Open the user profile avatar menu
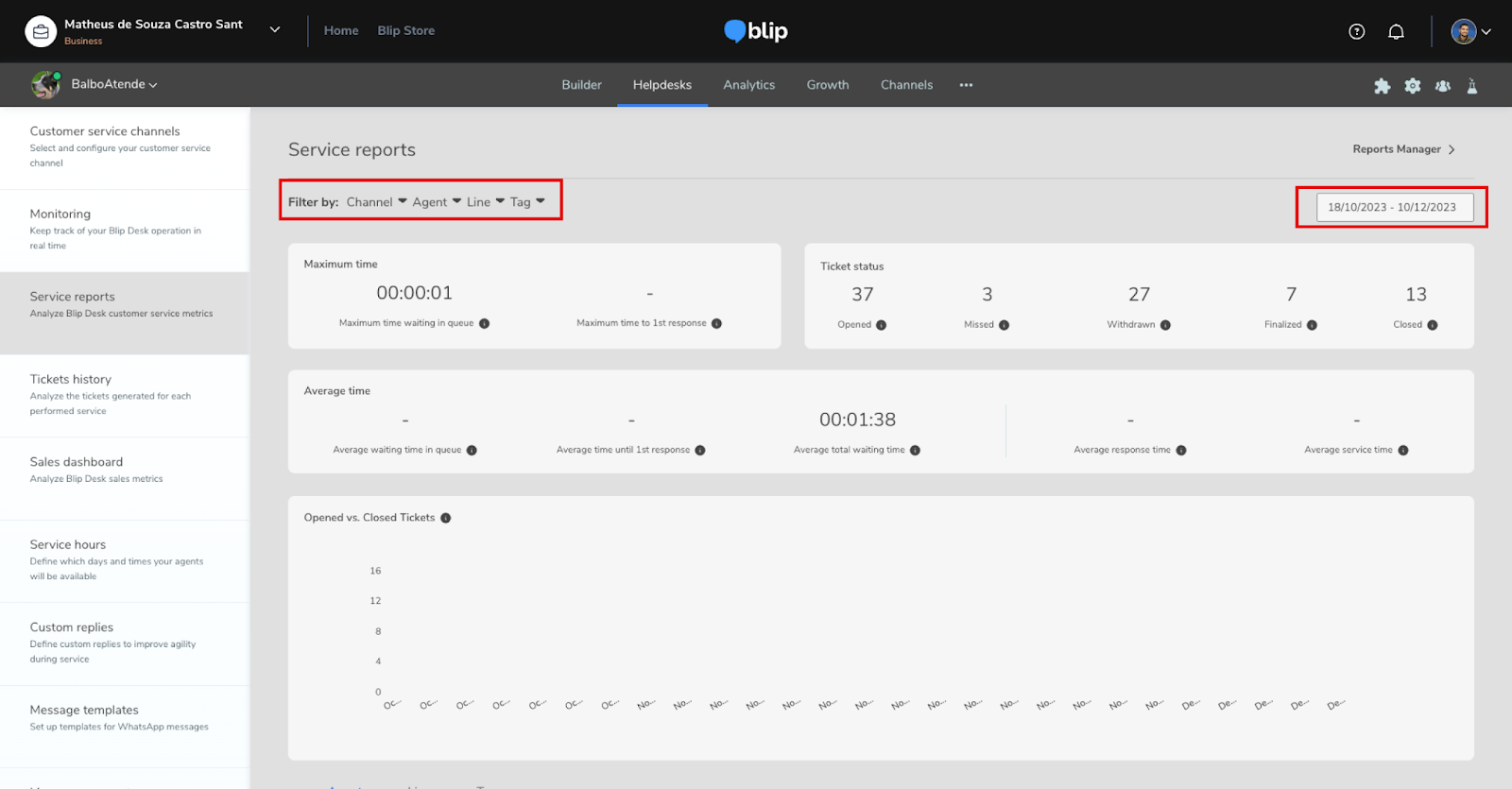Screen dimensions: 1512x789 1469,31
